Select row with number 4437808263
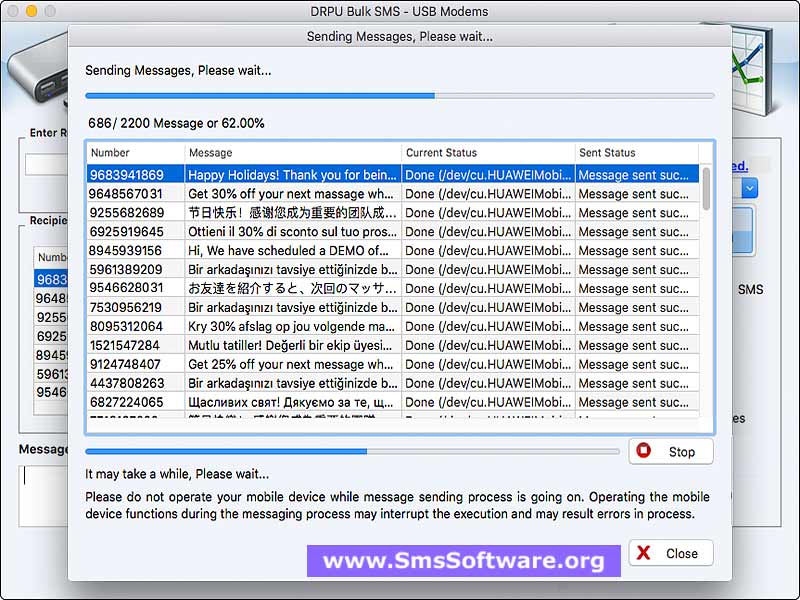The width and height of the screenshot is (800, 600). [x=135, y=383]
